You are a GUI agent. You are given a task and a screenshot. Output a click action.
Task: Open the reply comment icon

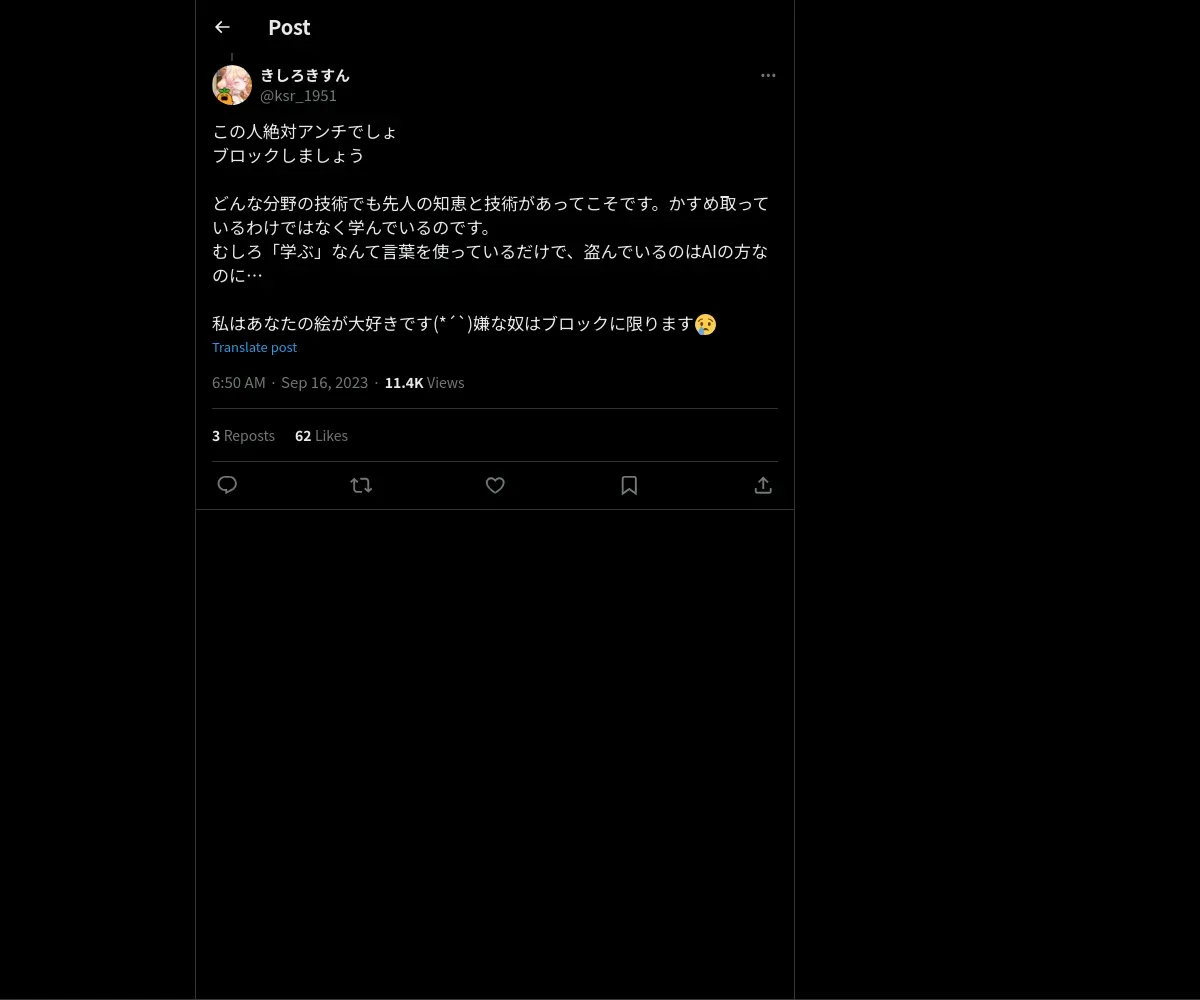click(x=227, y=485)
